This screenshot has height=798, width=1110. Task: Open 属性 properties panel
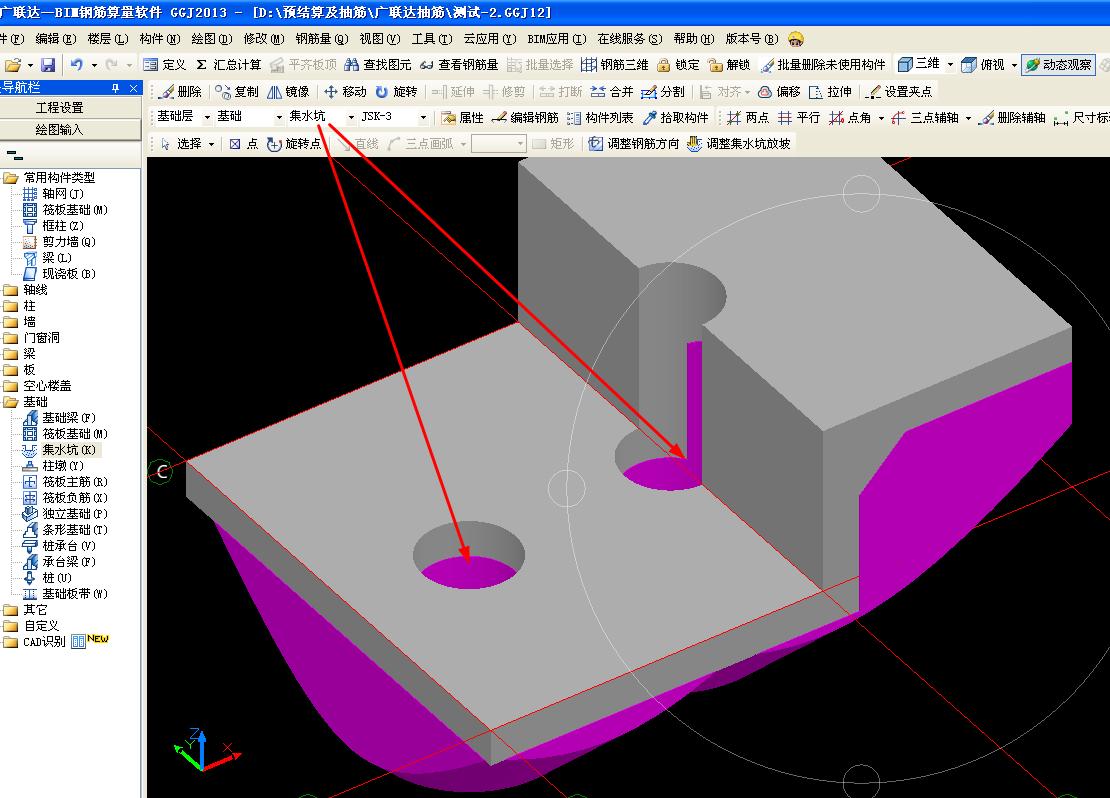coord(462,118)
